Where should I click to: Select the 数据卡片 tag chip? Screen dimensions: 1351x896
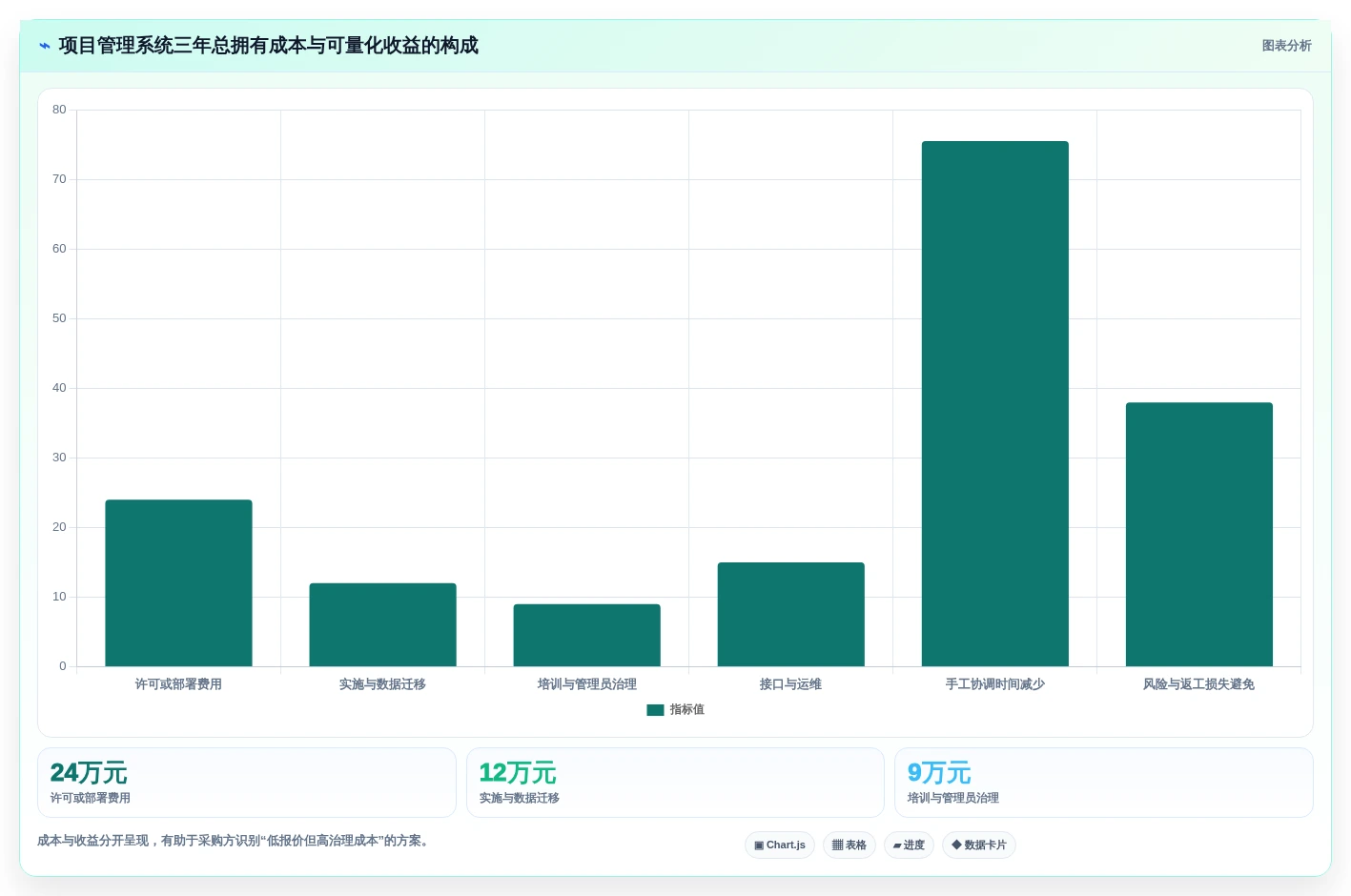click(x=979, y=845)
